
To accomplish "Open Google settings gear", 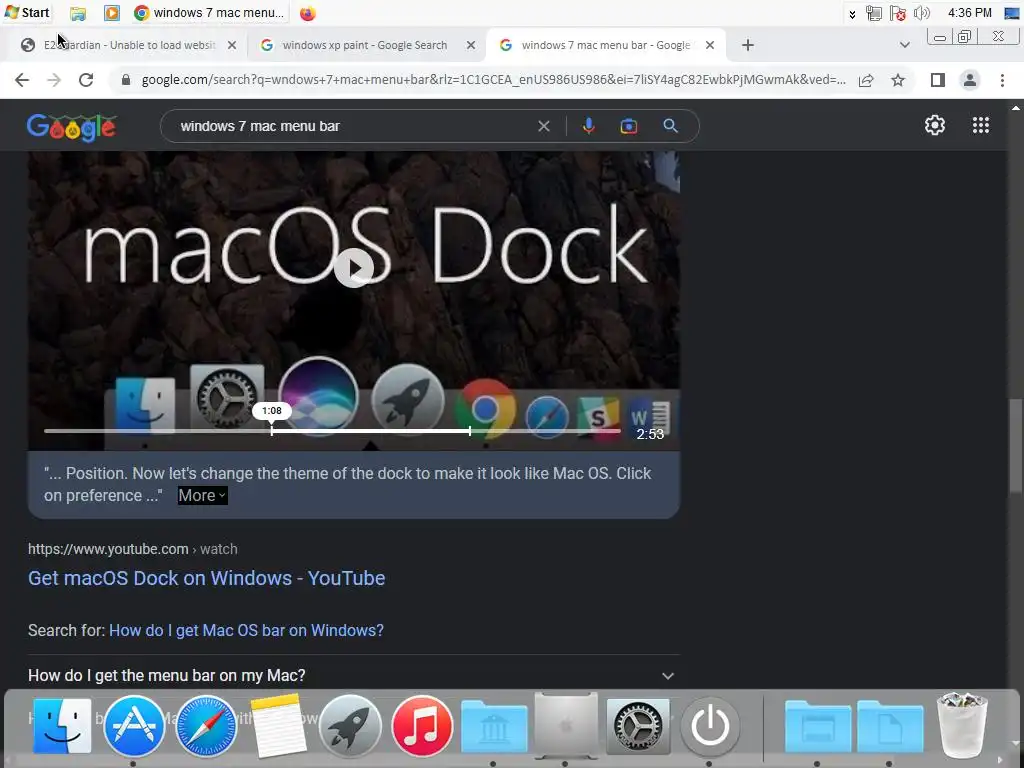I will [x=935, y=125].
